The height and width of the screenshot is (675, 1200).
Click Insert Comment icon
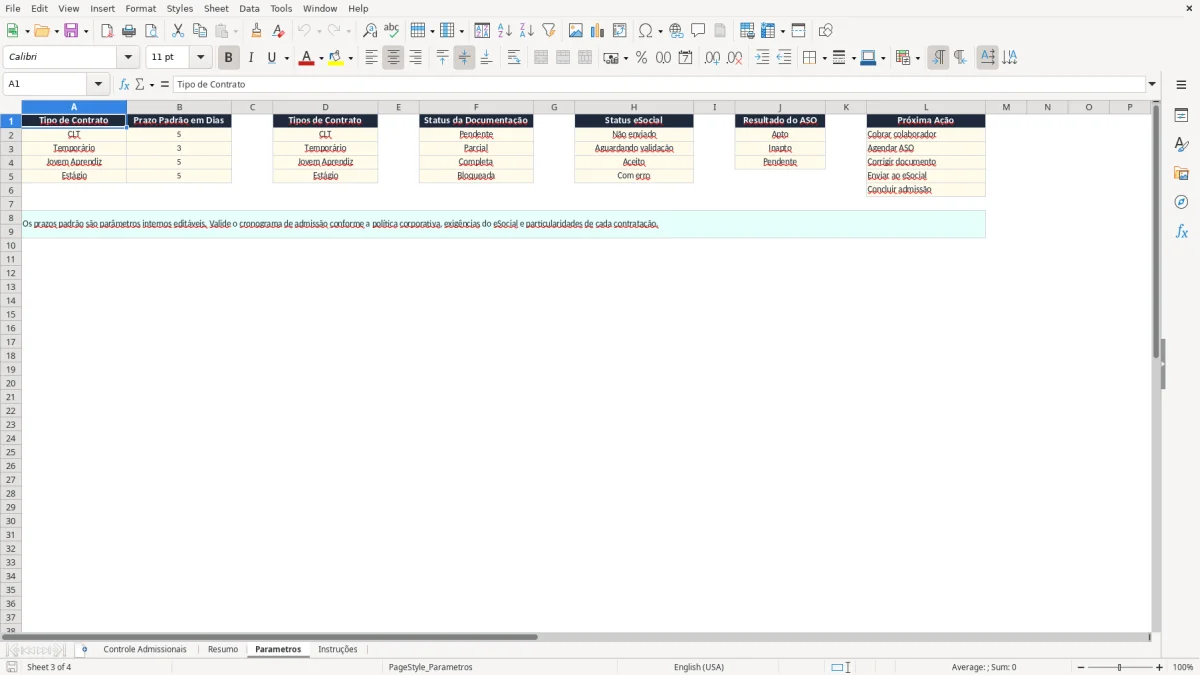pos(698,31)
